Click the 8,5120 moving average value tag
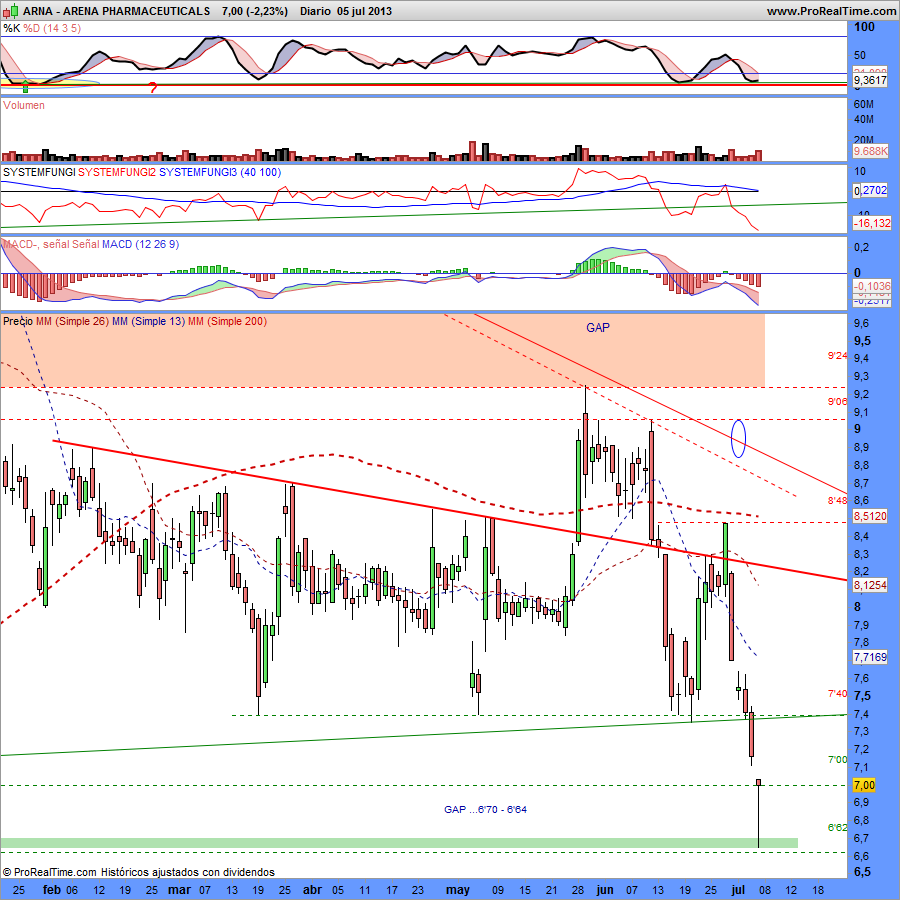The width and height of the screenshot is (900, 900). coord(870,516)
